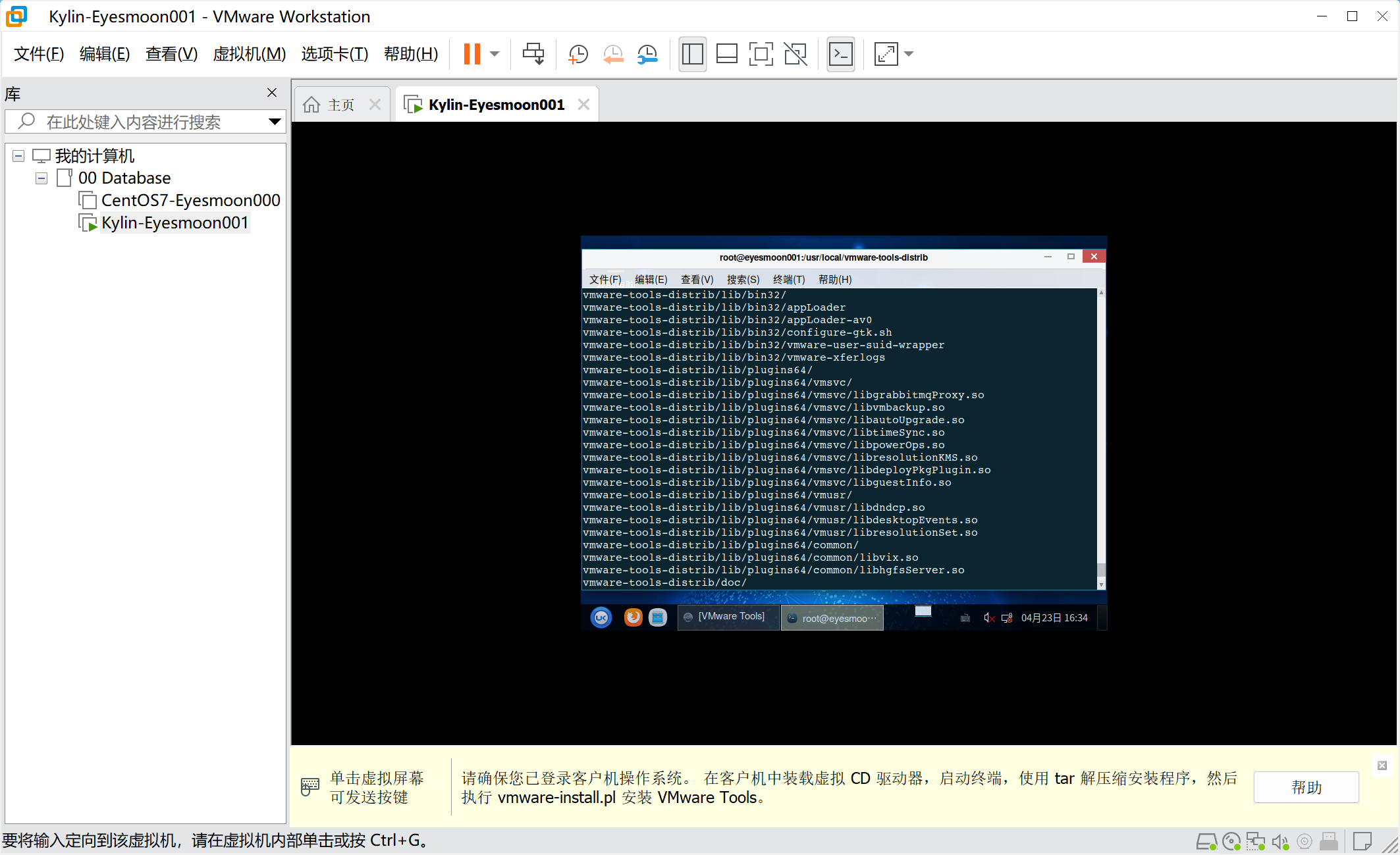Click the network adapter status icon

pyautogui.click(x=1256, y=842)
